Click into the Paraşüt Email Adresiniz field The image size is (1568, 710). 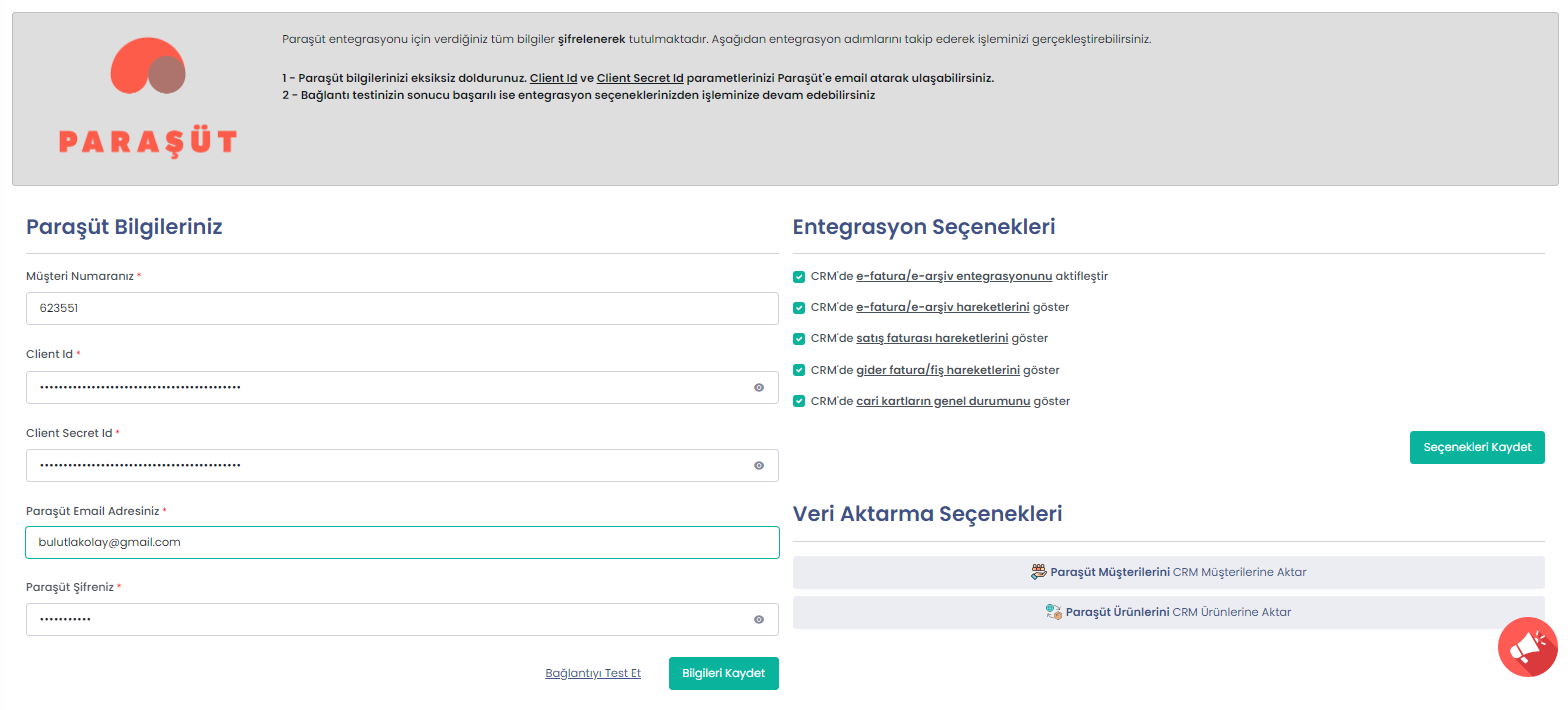pyautogui.click(x=400, y=542)
